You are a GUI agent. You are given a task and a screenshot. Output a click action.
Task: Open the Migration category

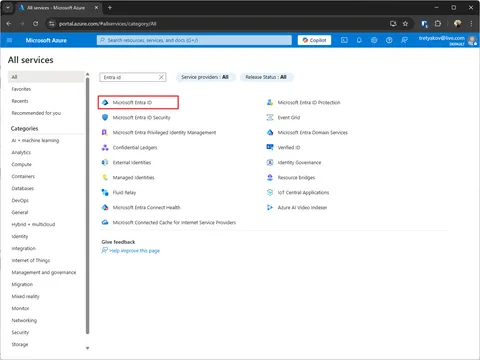click(22, 284)
